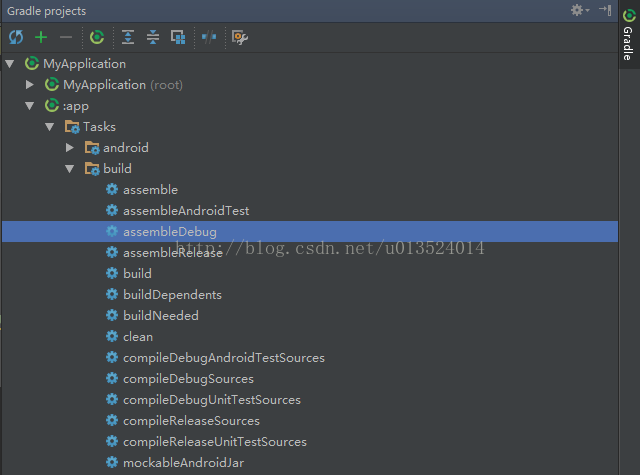Click gear icon beside build task
Viewport: 640px width, 475px height.
(x=112, y=273)
